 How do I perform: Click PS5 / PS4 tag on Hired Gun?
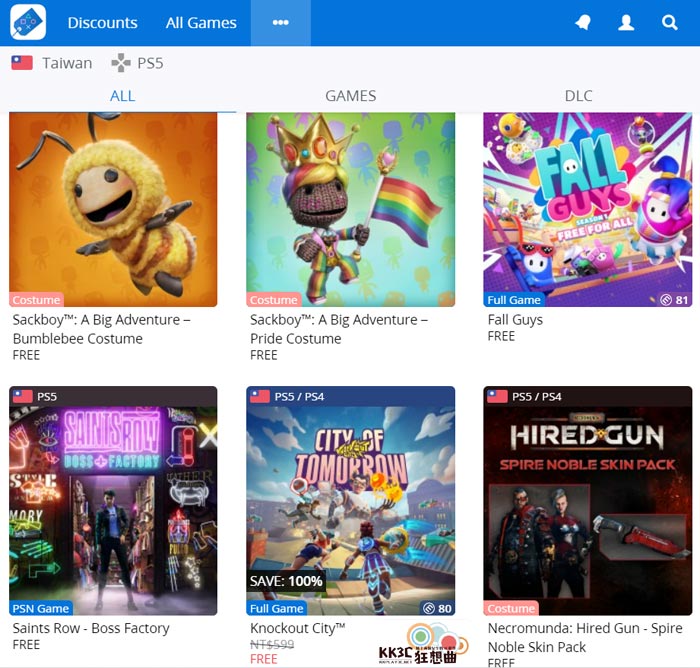tap(537, 397)
